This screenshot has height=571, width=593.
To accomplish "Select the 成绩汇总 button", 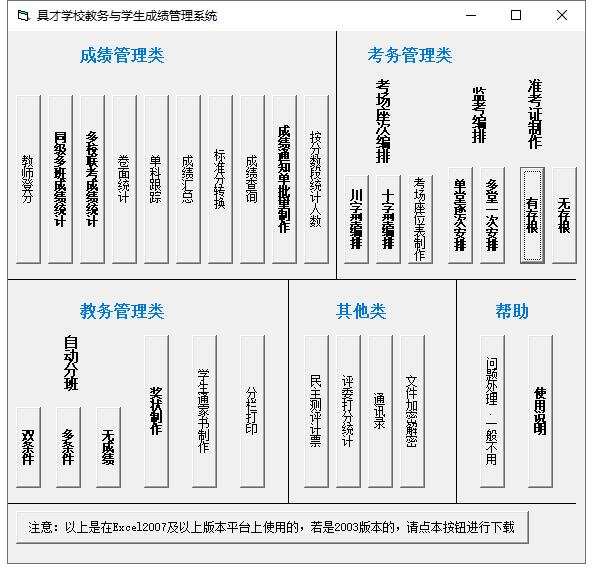I will tap(188, 179).
